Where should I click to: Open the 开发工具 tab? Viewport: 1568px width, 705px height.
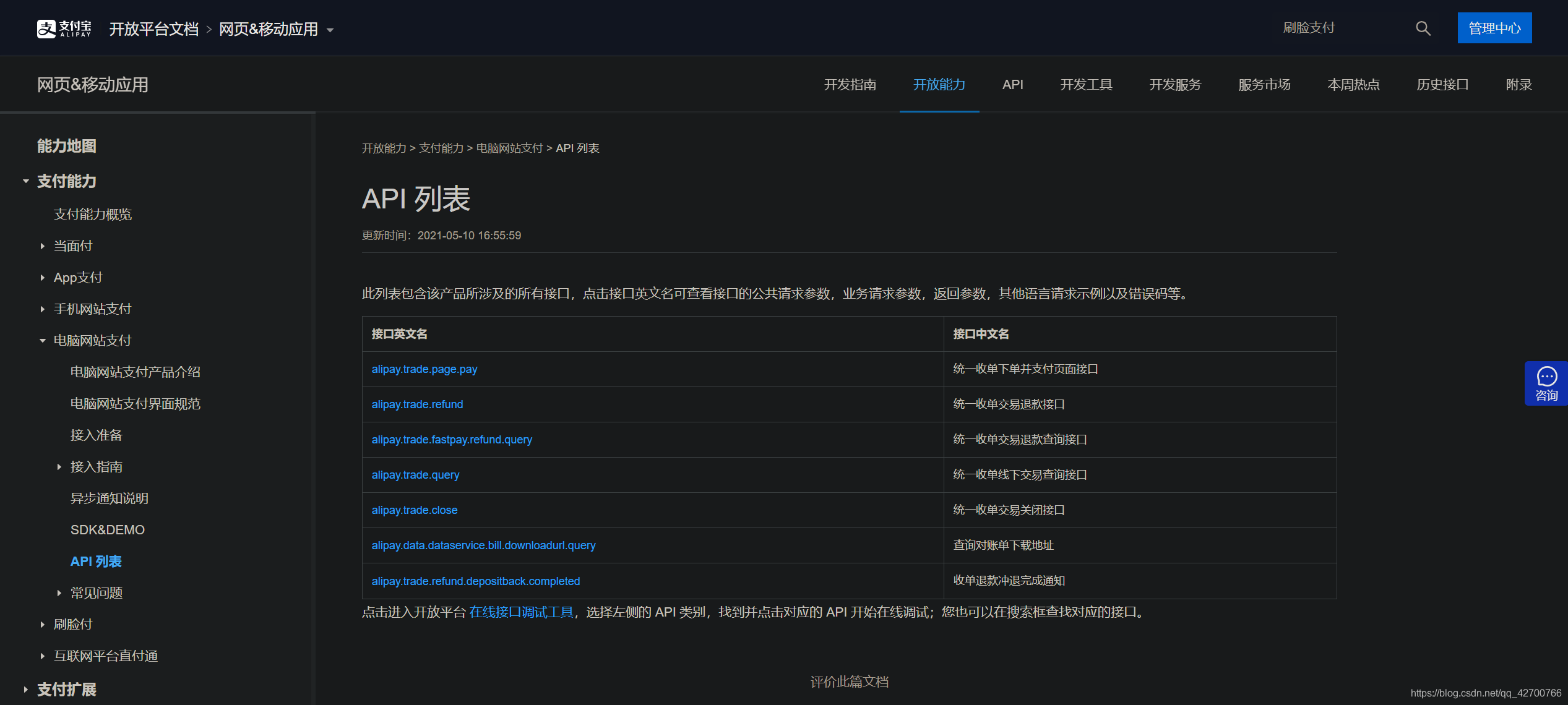tap(1086, 85)
